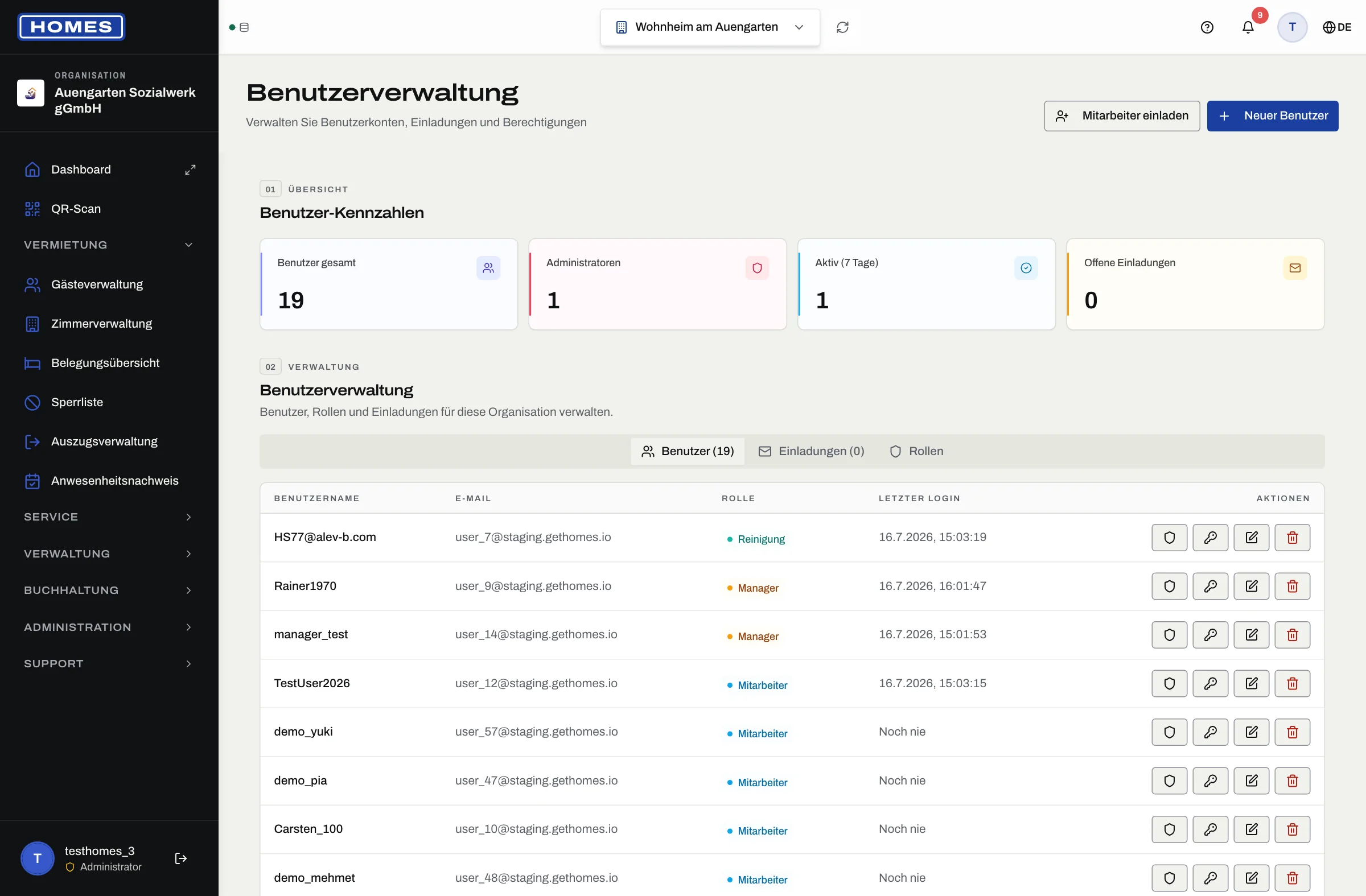
Task: Click the Mitarbeiter einladen button
Action: [1121, 116]
